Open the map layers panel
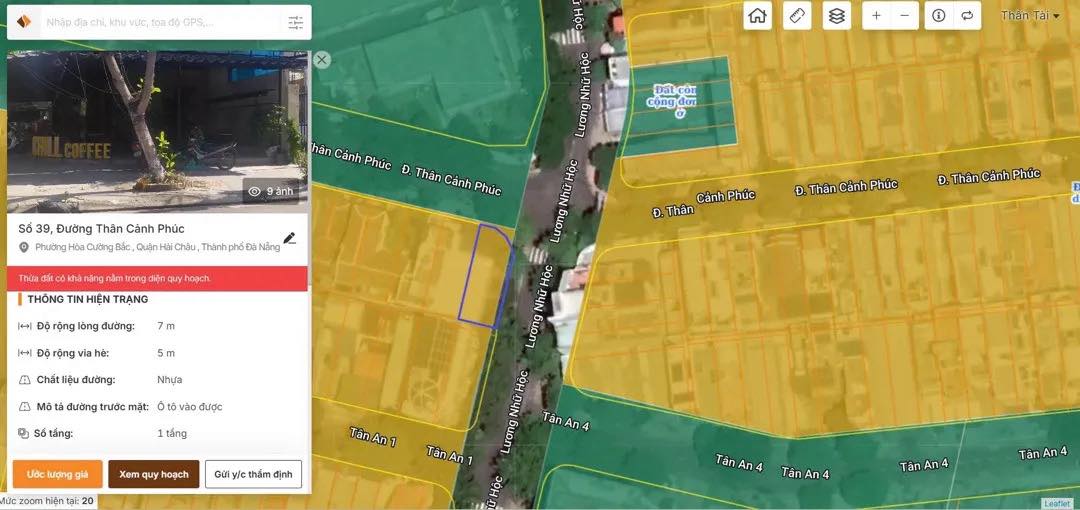 click(x=837, y=15)
